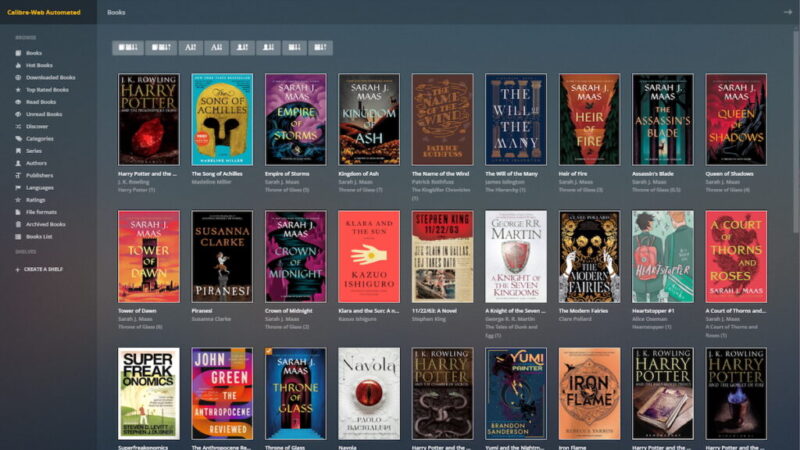
Task: Open author link Clare Pollard
Action: (575, 319)
